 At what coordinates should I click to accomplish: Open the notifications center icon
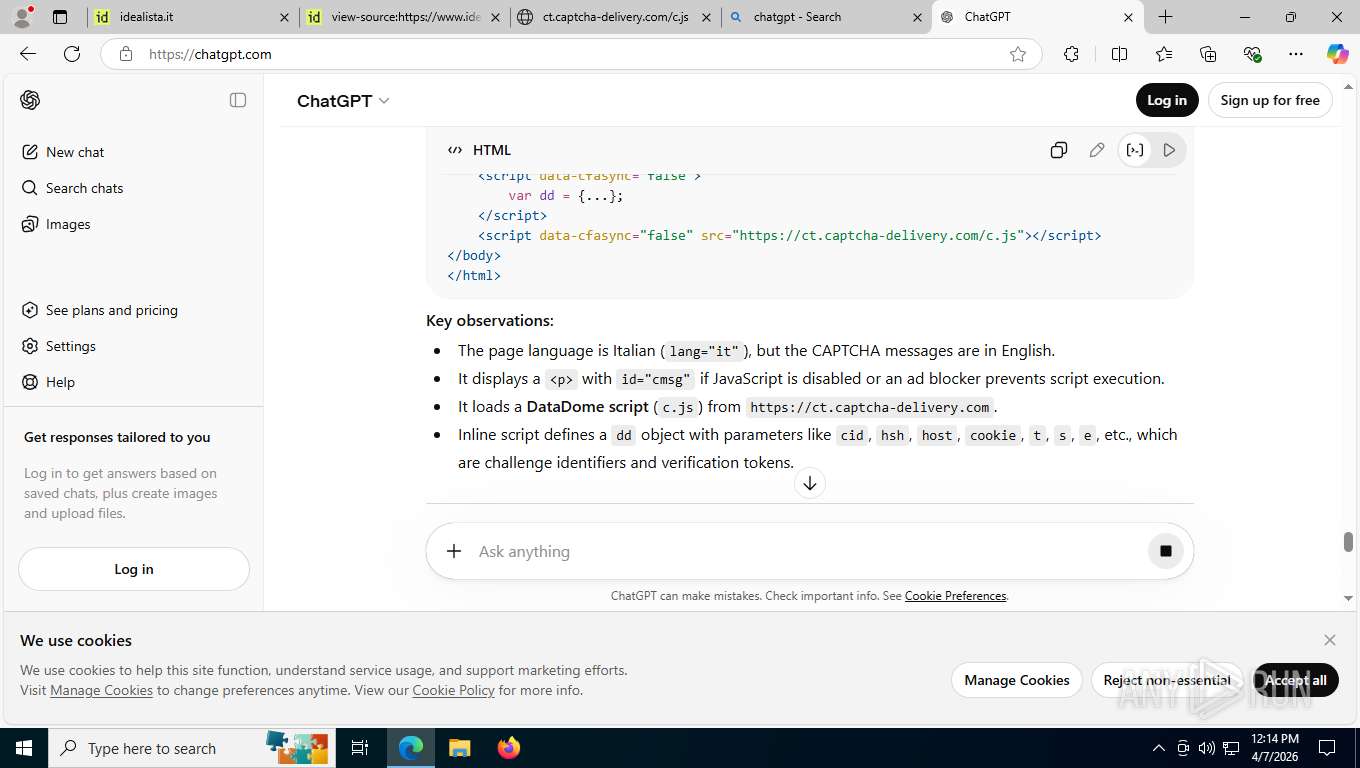tap(1327, 748)
